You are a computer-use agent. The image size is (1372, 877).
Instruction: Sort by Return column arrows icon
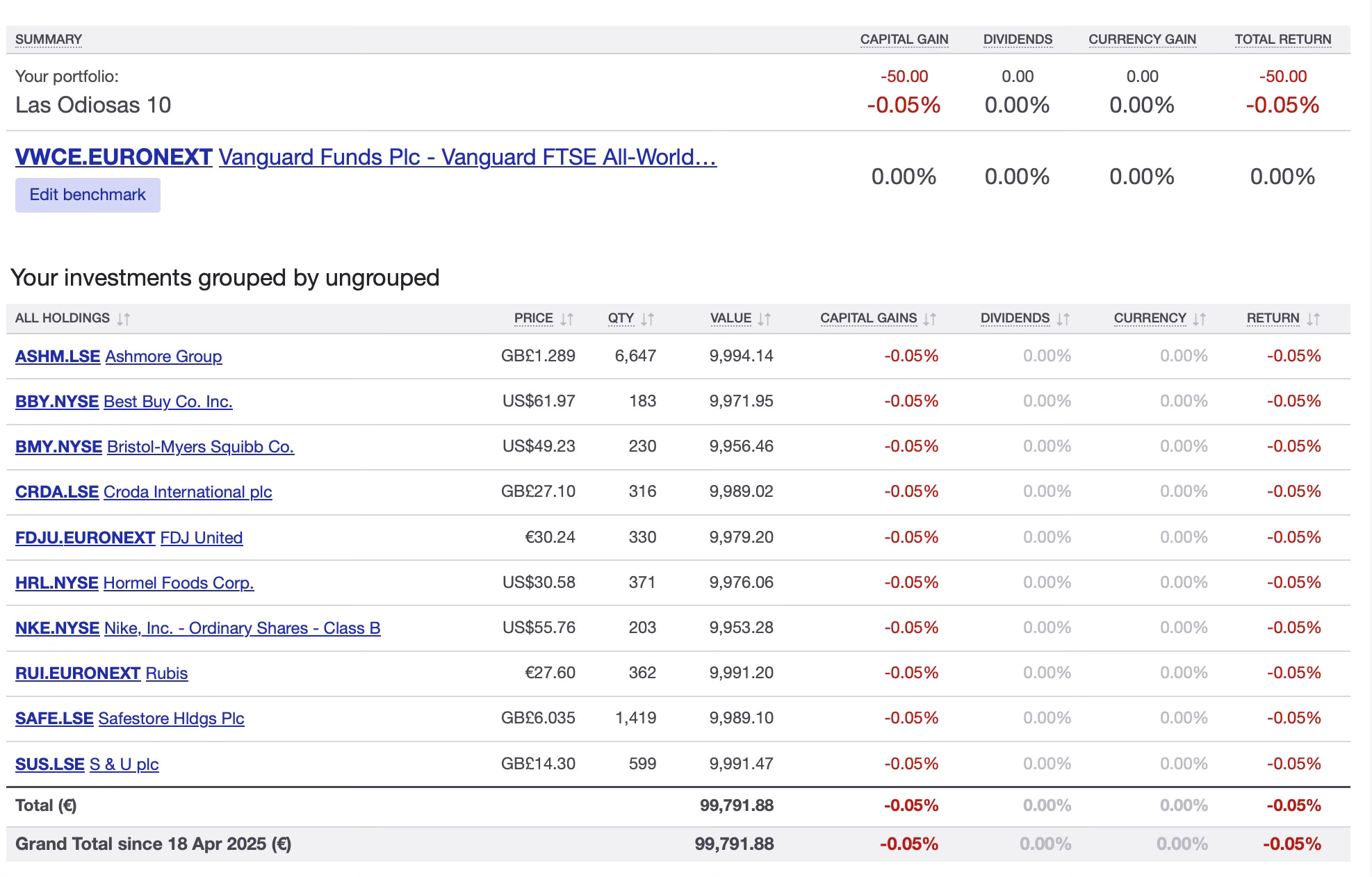[x=1313, y=319]
